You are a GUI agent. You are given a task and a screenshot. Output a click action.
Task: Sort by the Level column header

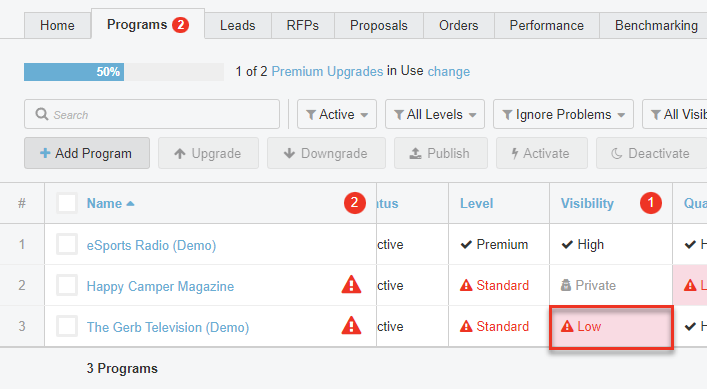click(x=476, y=203)
